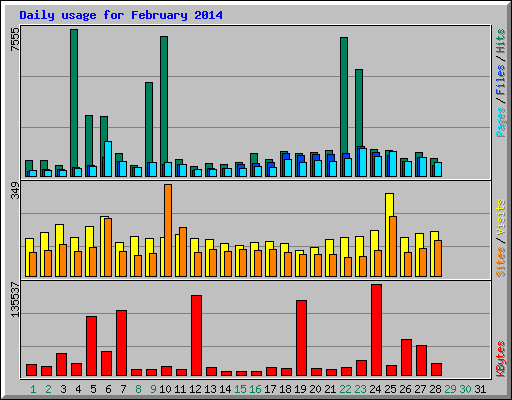Click day 6 on the x-axis
This screenshot has height=400, width=512.
click(x=108, y=389)
